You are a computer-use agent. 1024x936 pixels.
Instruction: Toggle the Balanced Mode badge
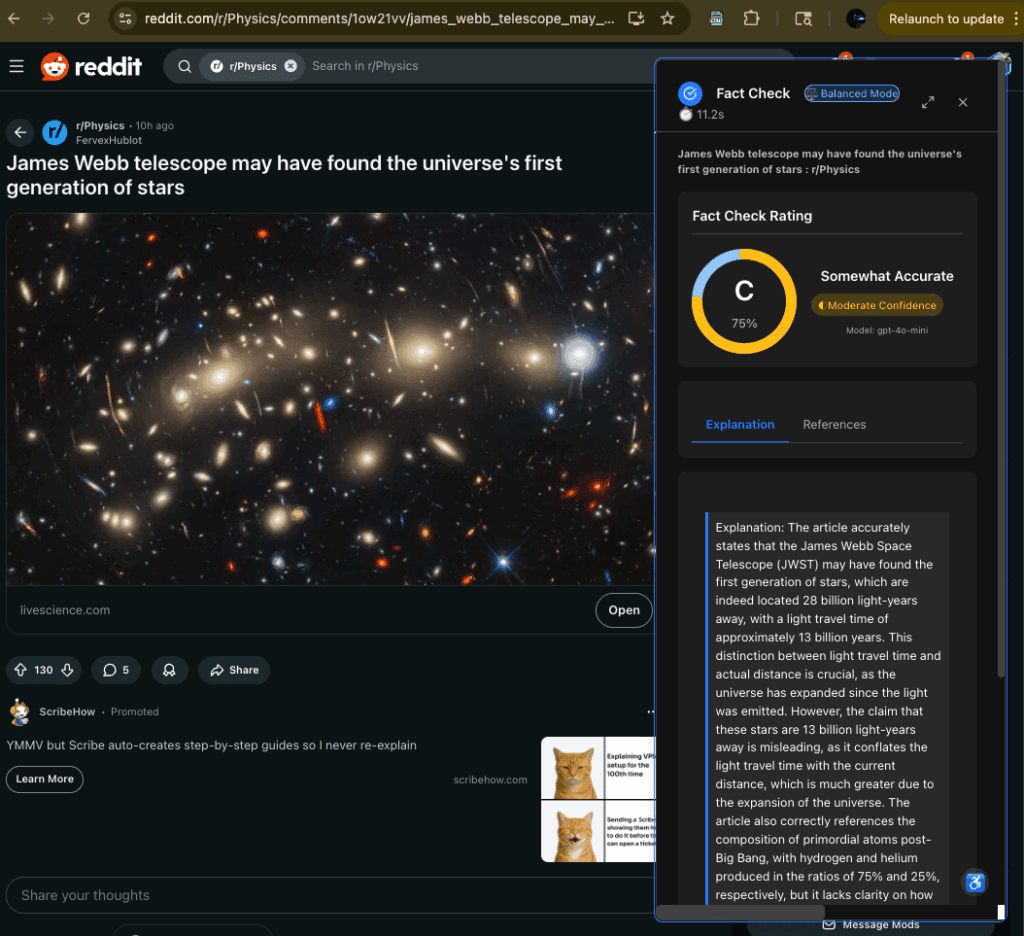click(x=852, y=93)
